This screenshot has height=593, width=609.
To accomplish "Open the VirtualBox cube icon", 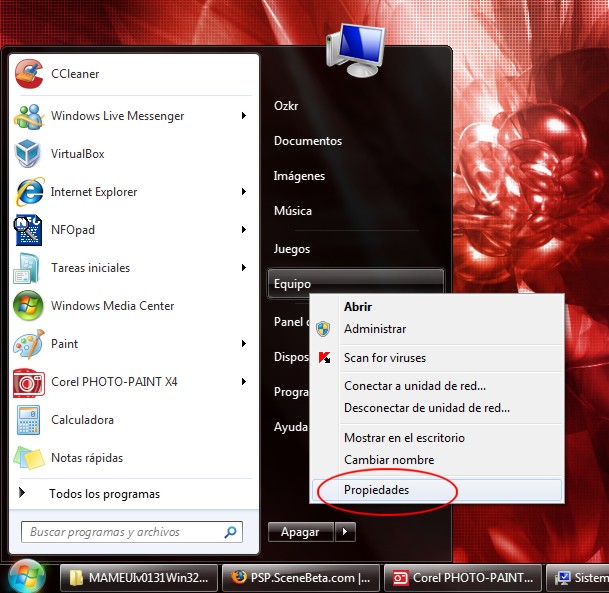I will coord(28,154).
